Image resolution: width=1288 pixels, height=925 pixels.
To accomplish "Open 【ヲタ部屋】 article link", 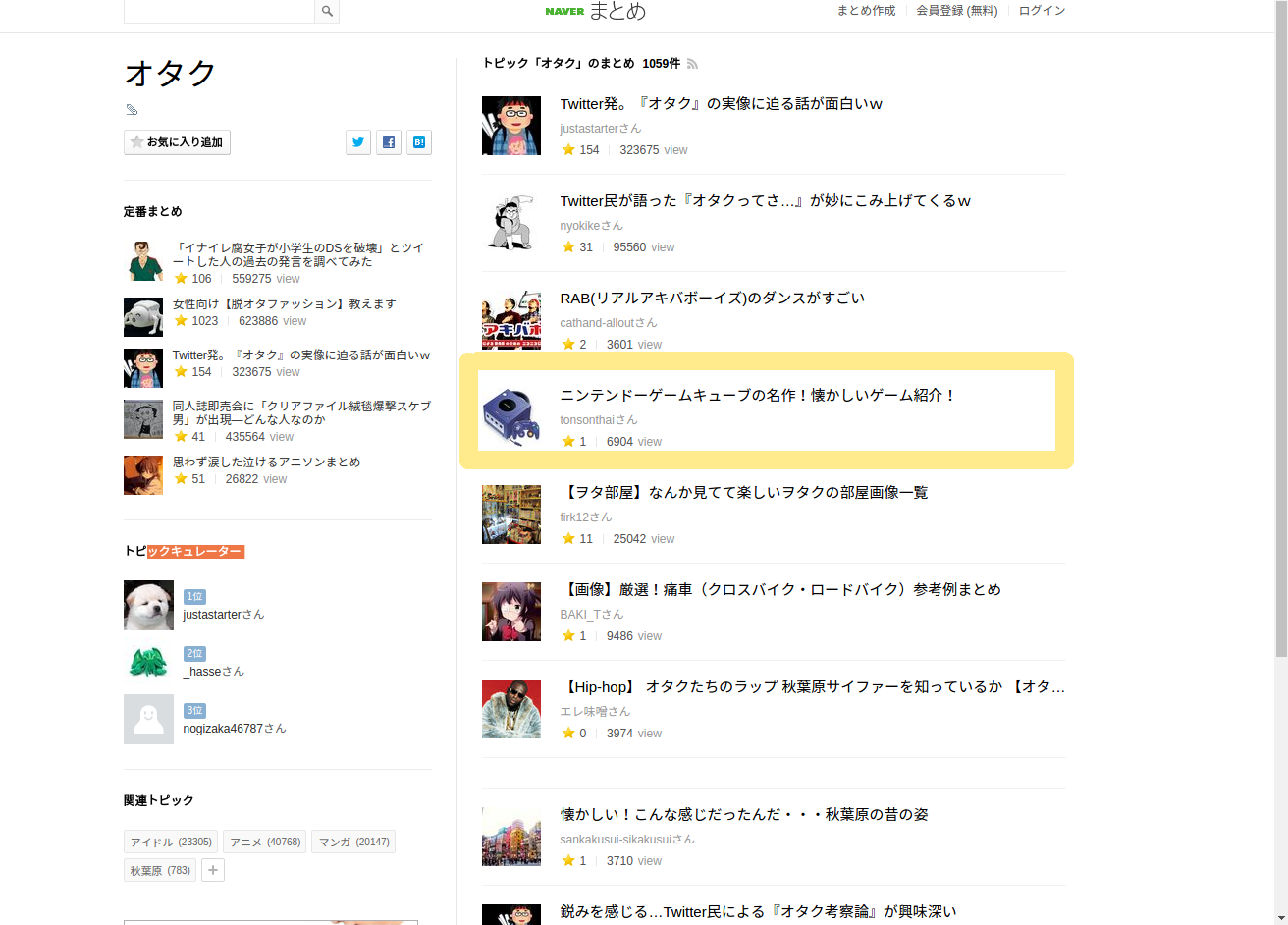I will coord(743,493).
